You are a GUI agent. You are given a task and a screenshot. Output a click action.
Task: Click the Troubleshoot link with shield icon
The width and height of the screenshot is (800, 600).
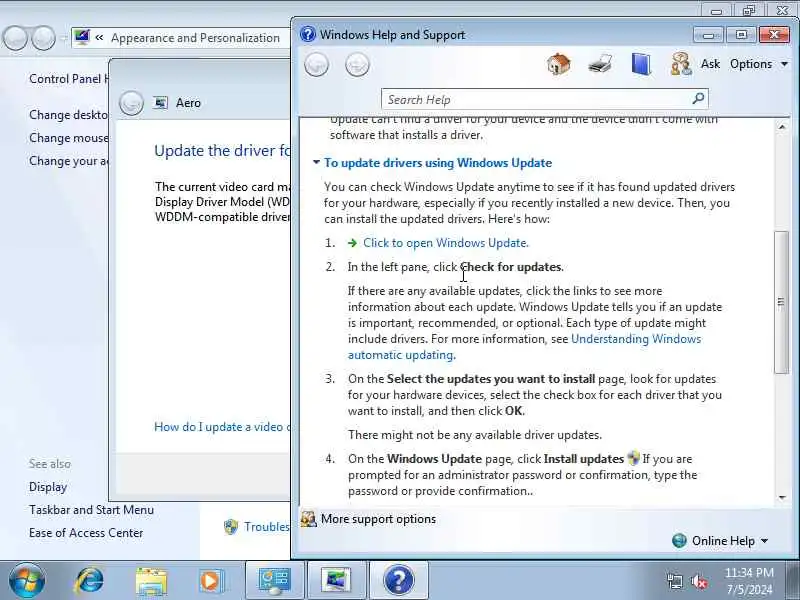266,527
